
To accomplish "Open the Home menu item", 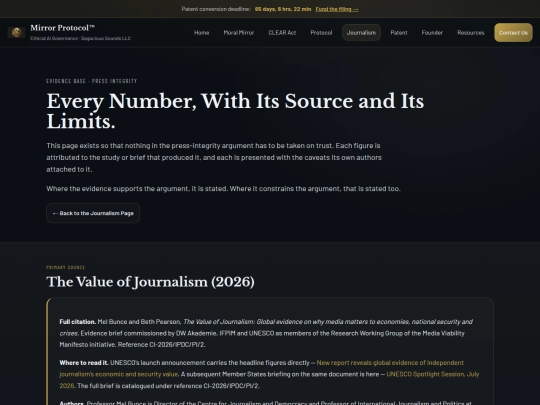I will [x=201, y=33].
